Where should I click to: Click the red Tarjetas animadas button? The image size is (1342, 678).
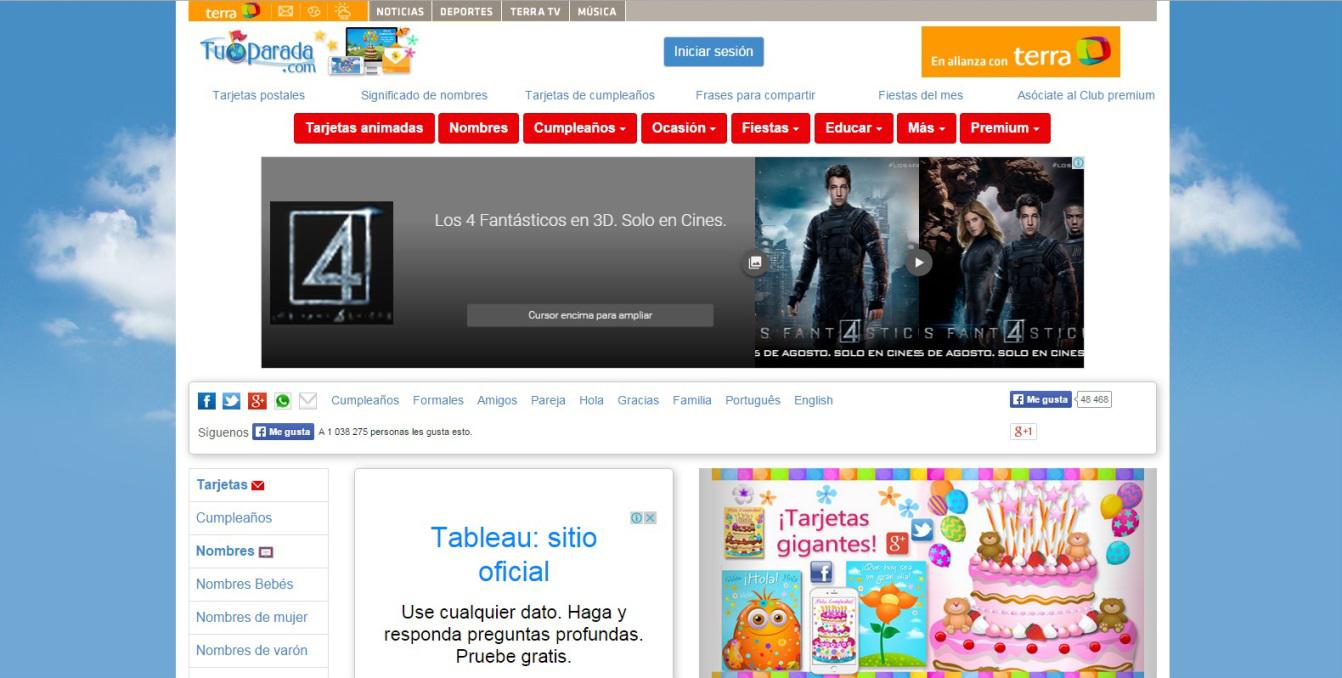pyautogui.click(x=364, y=128)
